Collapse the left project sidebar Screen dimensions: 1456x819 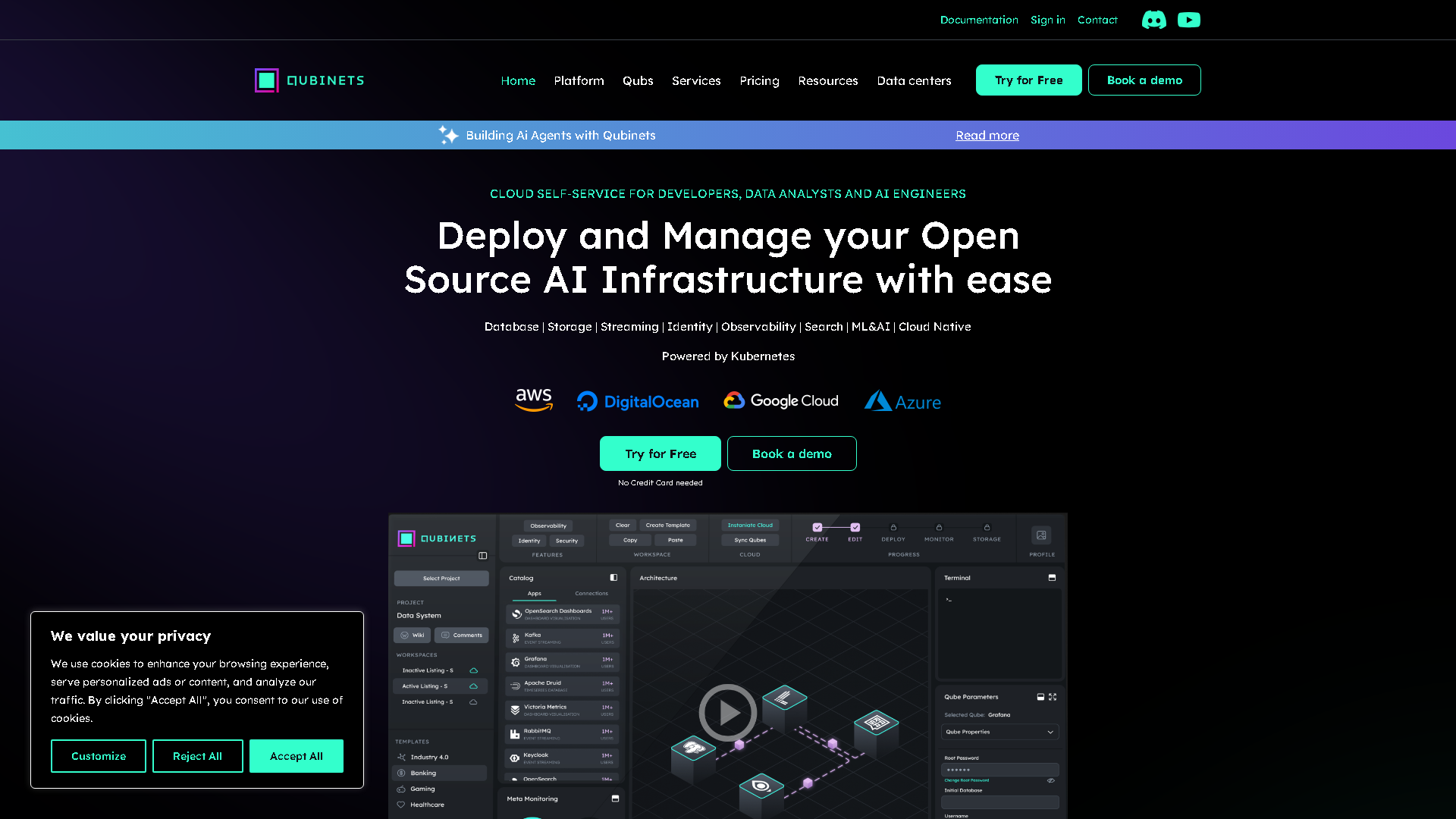click(x=483, y=556)
